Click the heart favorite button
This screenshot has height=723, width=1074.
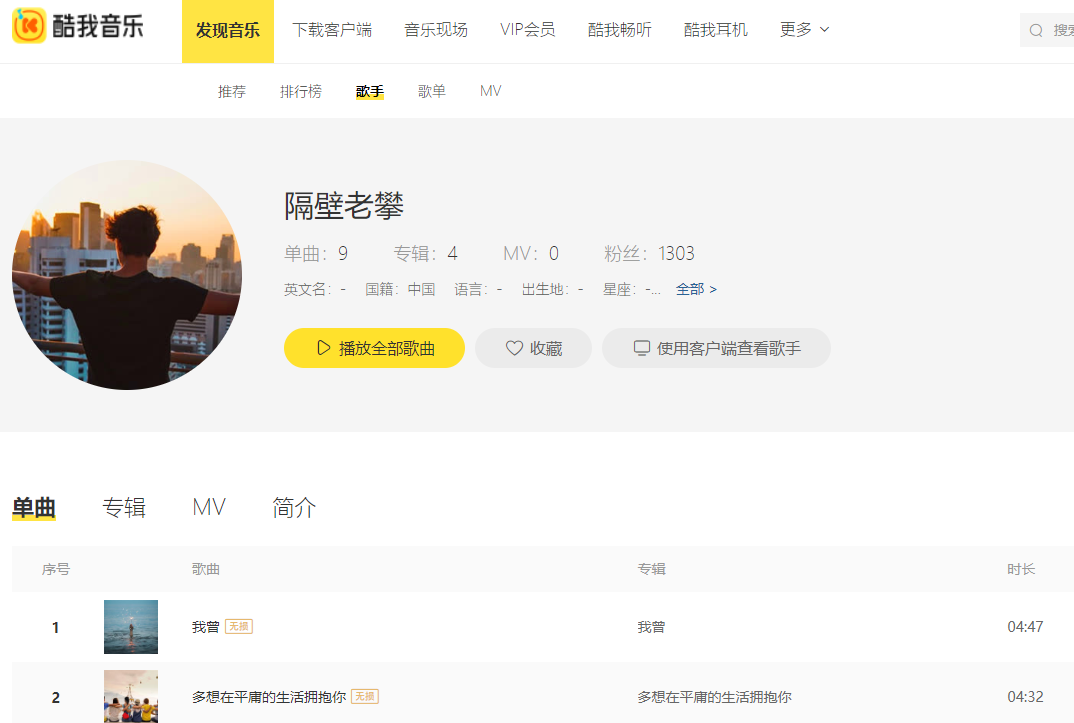coord(533,348)
